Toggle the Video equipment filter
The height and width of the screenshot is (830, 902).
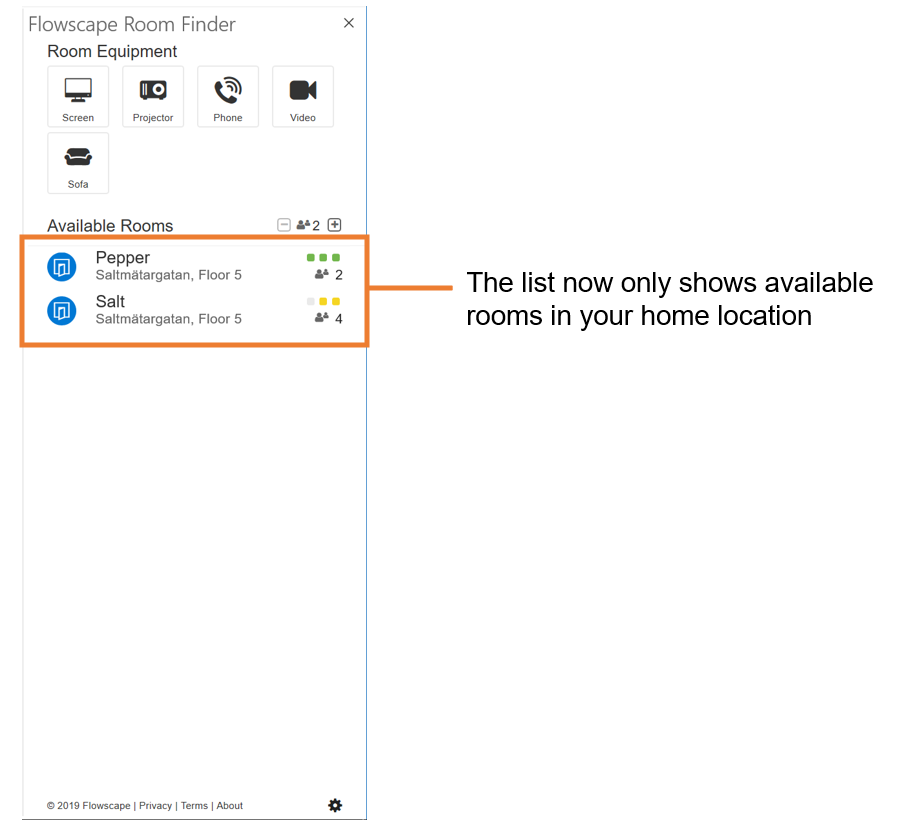[303, 97]
